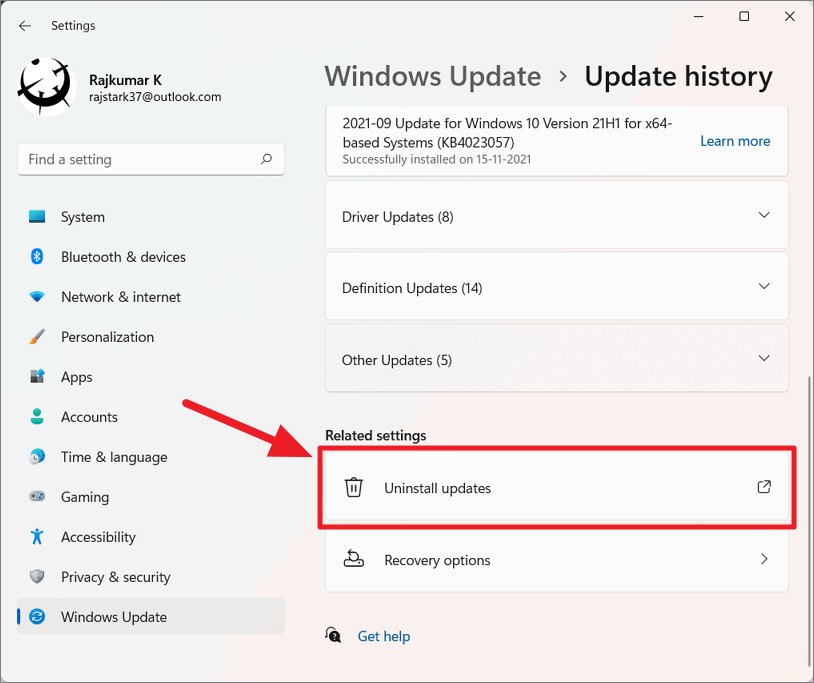Click the back arrow in Settings
The width and height of the screenshot is (814, 683).
click(x=24, y=26)
